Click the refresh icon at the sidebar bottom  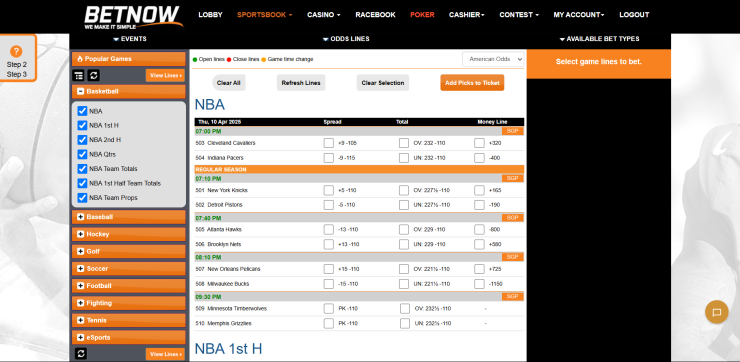click(81, 354)
